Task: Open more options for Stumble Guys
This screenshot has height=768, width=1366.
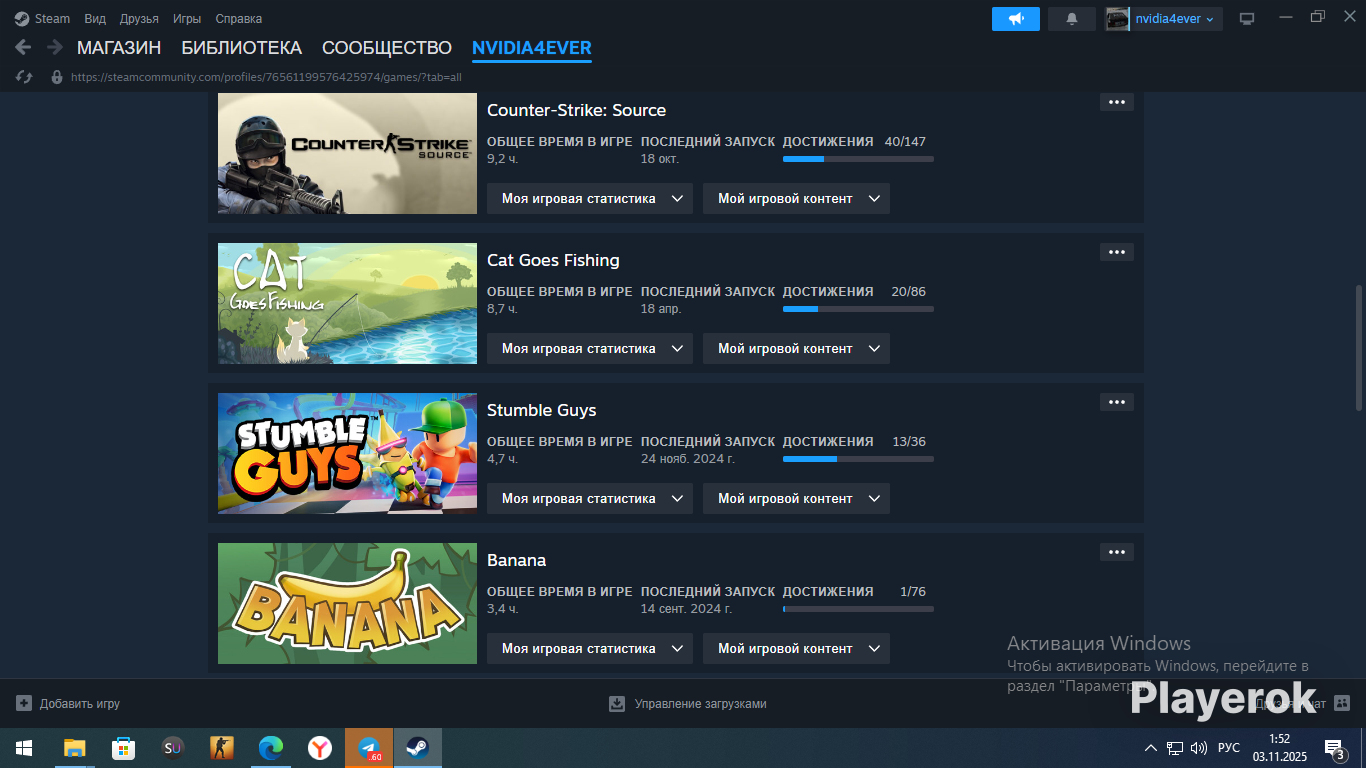Action: click(1117, 402)
